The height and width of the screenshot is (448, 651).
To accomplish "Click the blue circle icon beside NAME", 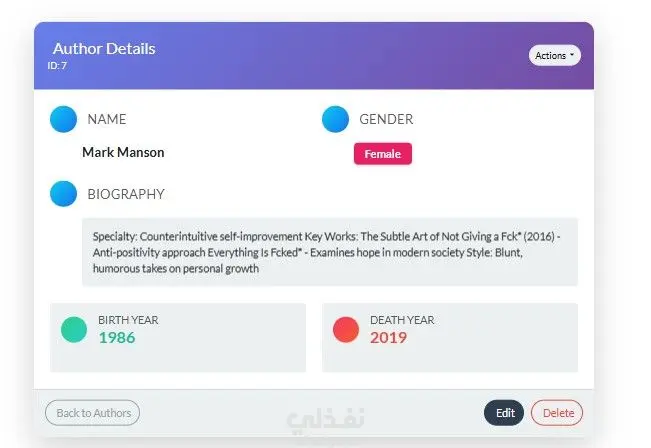I will point(64,119).
